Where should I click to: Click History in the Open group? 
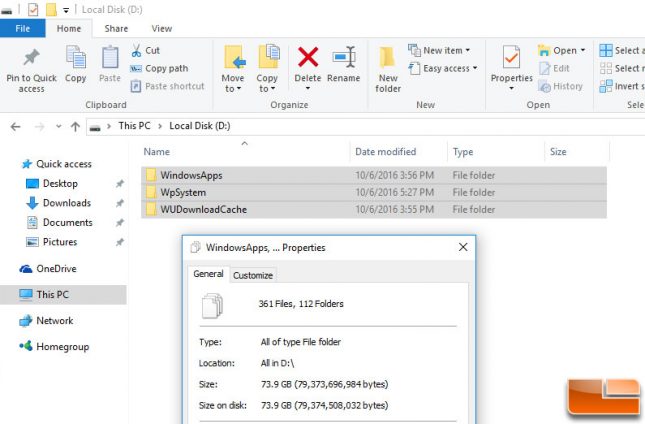pos(561,86)
